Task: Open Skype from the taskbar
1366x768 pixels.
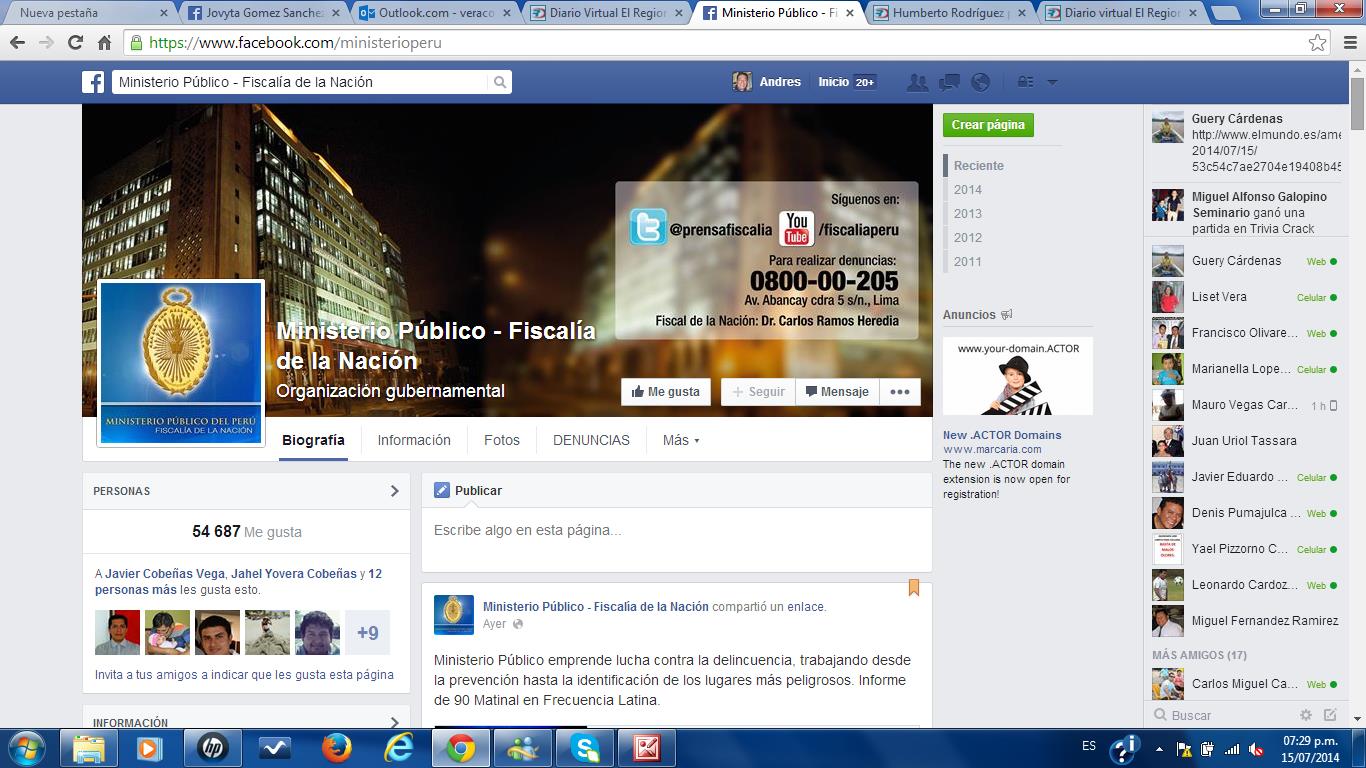Action: pyautogui.click(x=585, y=748)
